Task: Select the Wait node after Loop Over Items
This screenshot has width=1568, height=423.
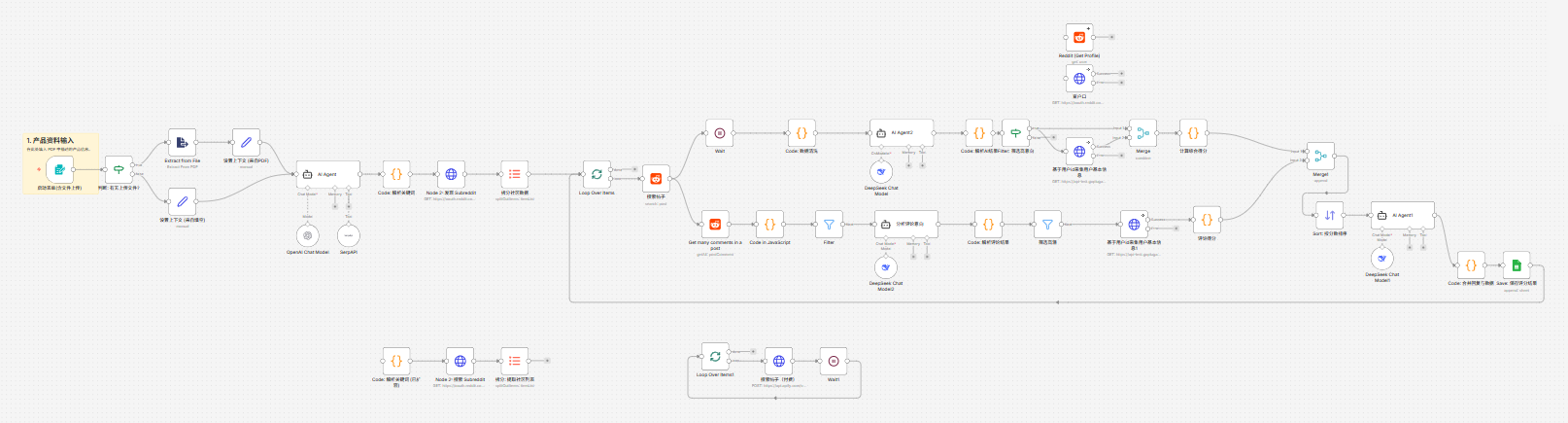Action: pos(720,133)
